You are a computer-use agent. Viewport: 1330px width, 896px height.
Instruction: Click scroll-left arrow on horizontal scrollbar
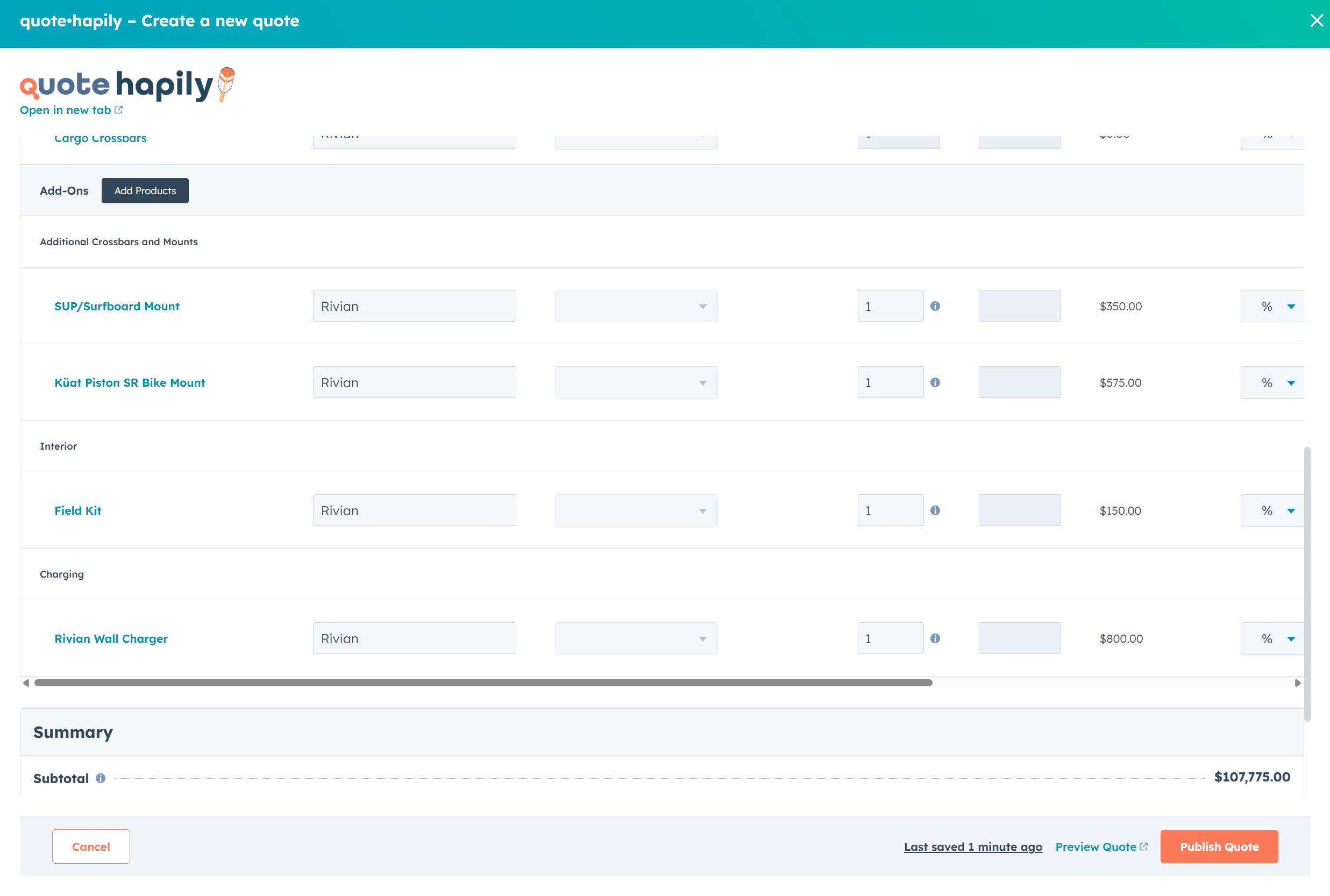(x=26, y=683)
